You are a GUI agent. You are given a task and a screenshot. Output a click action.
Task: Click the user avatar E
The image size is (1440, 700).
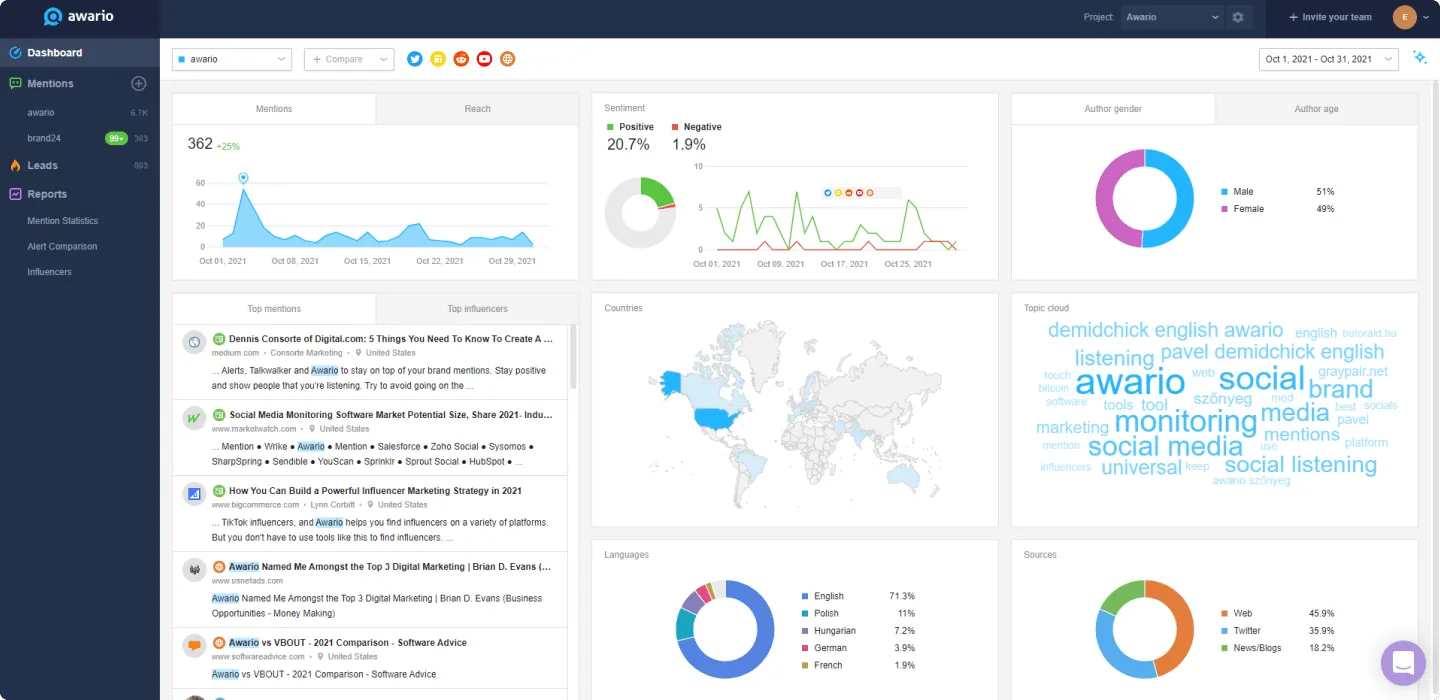click(x=1404, y=17)
